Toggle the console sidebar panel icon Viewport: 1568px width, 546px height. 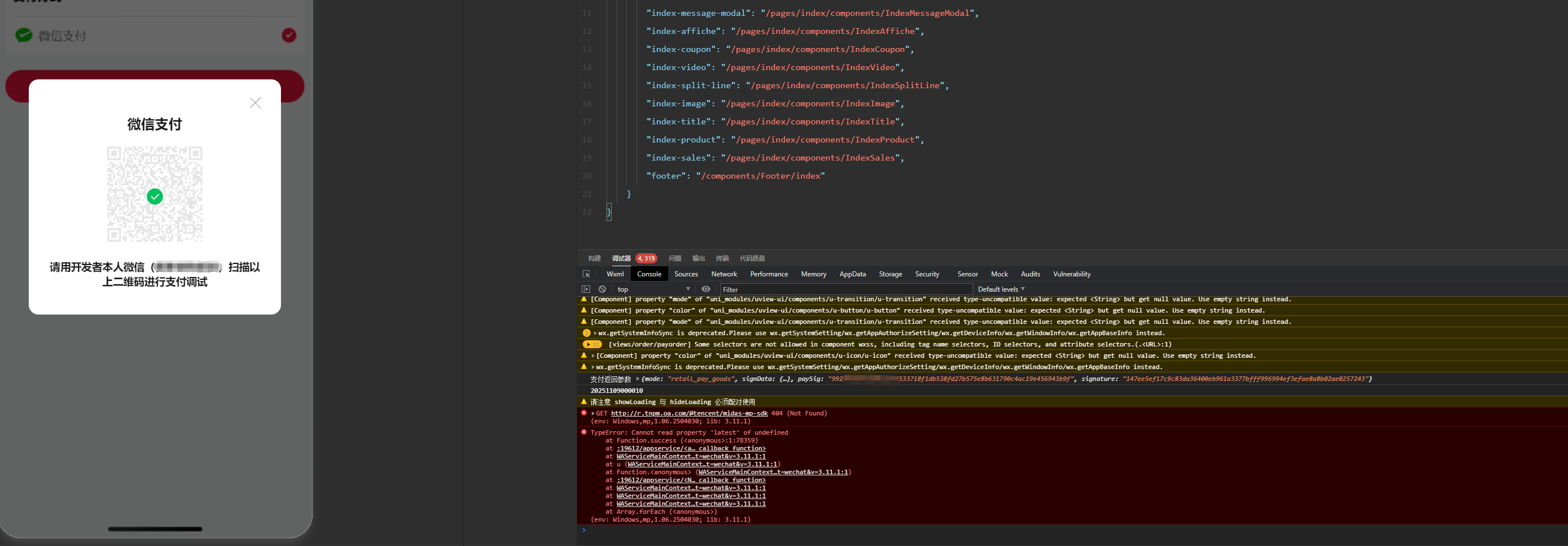pos(586,289)
